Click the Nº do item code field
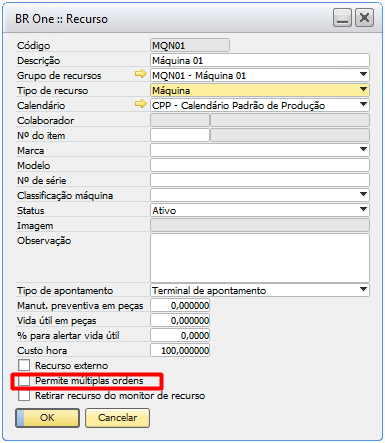The width and height of the screenshot is (385, 443). tap(180, 135)
